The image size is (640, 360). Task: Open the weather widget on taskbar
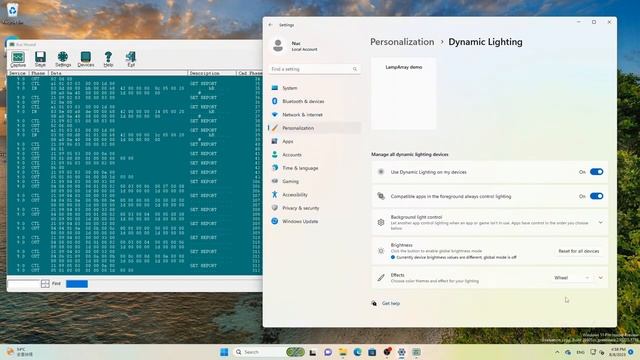click(x=20, y=352)
